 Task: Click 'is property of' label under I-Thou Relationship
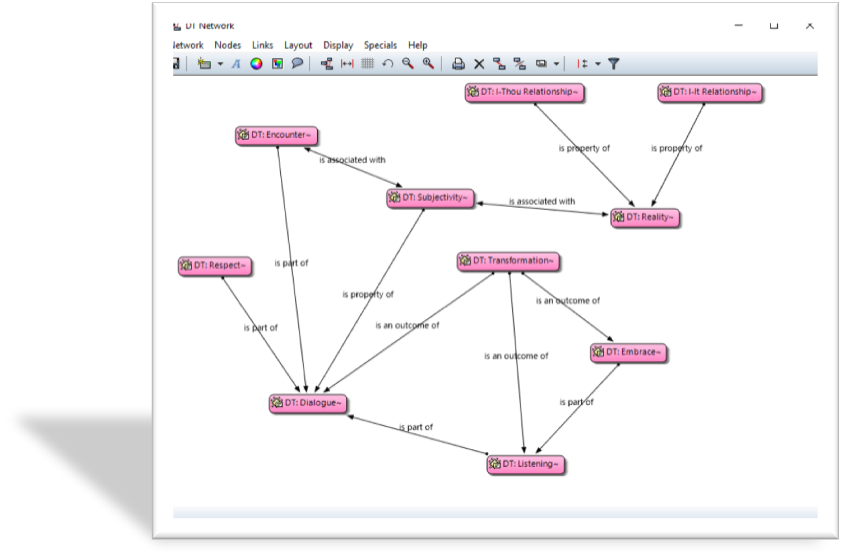[584, 148]
